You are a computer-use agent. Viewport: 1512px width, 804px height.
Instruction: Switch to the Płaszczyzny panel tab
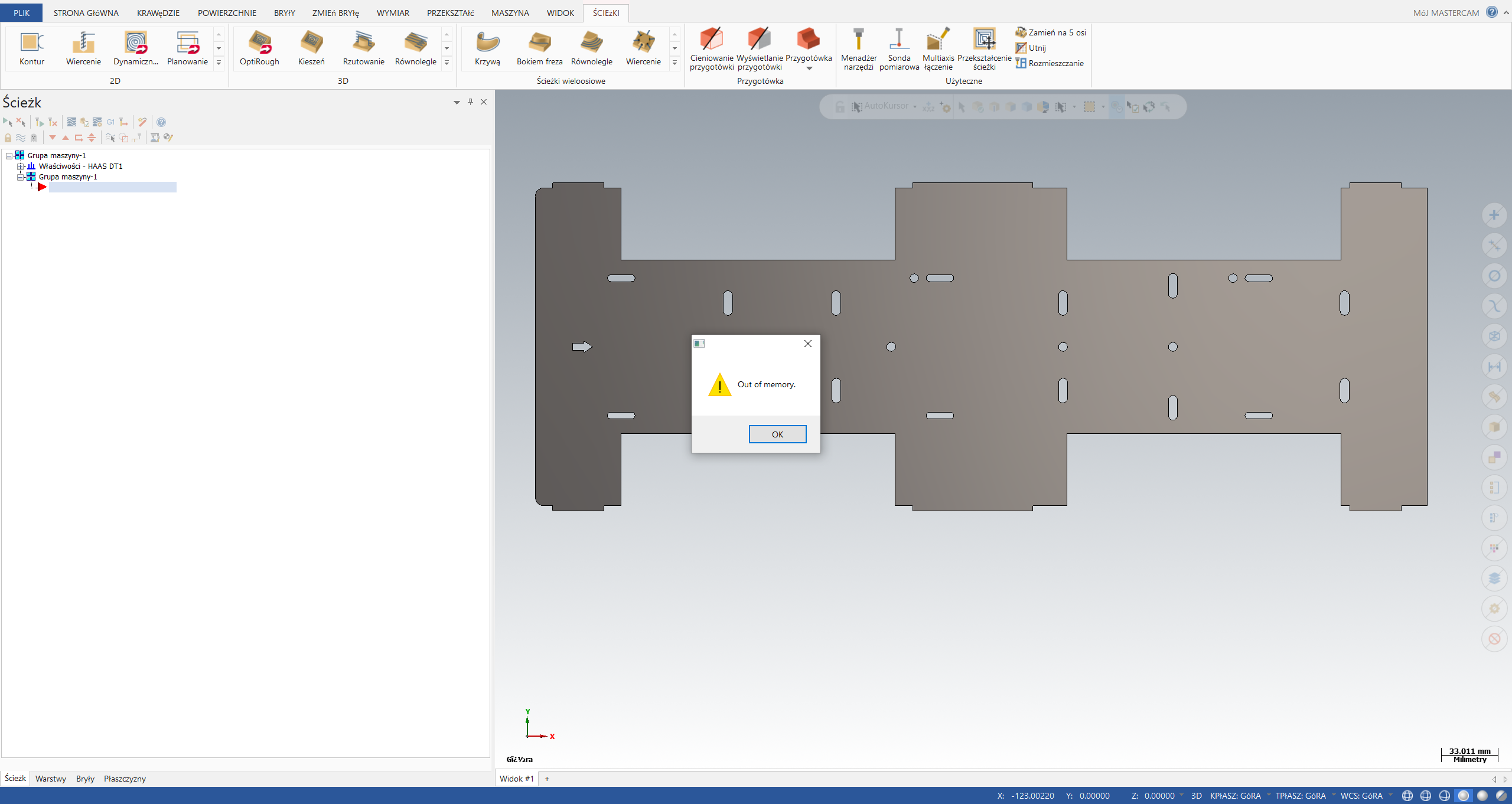[125, 779]
